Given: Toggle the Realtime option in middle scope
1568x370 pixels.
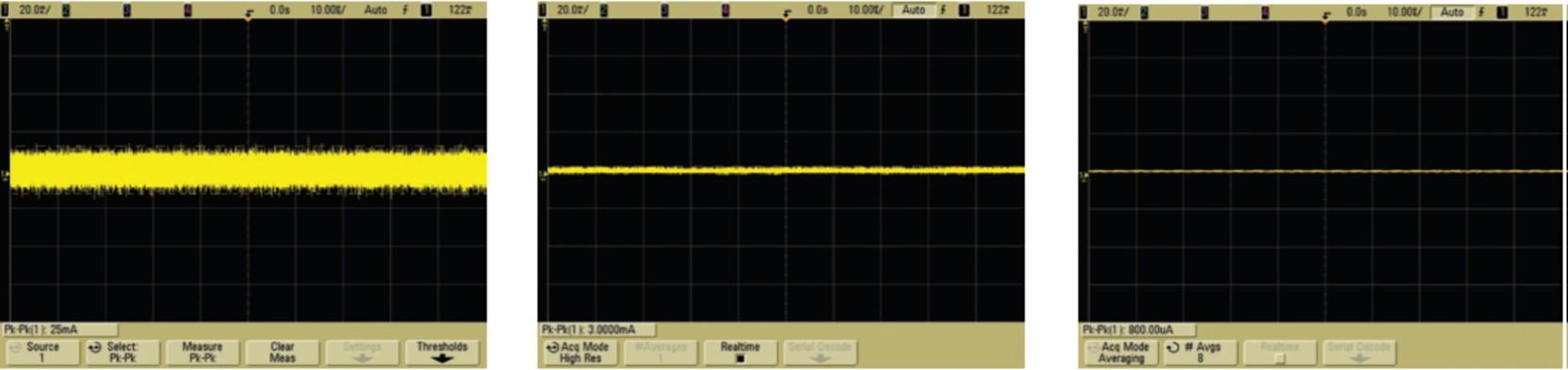Looking at the screenshot, I should 740,352.
